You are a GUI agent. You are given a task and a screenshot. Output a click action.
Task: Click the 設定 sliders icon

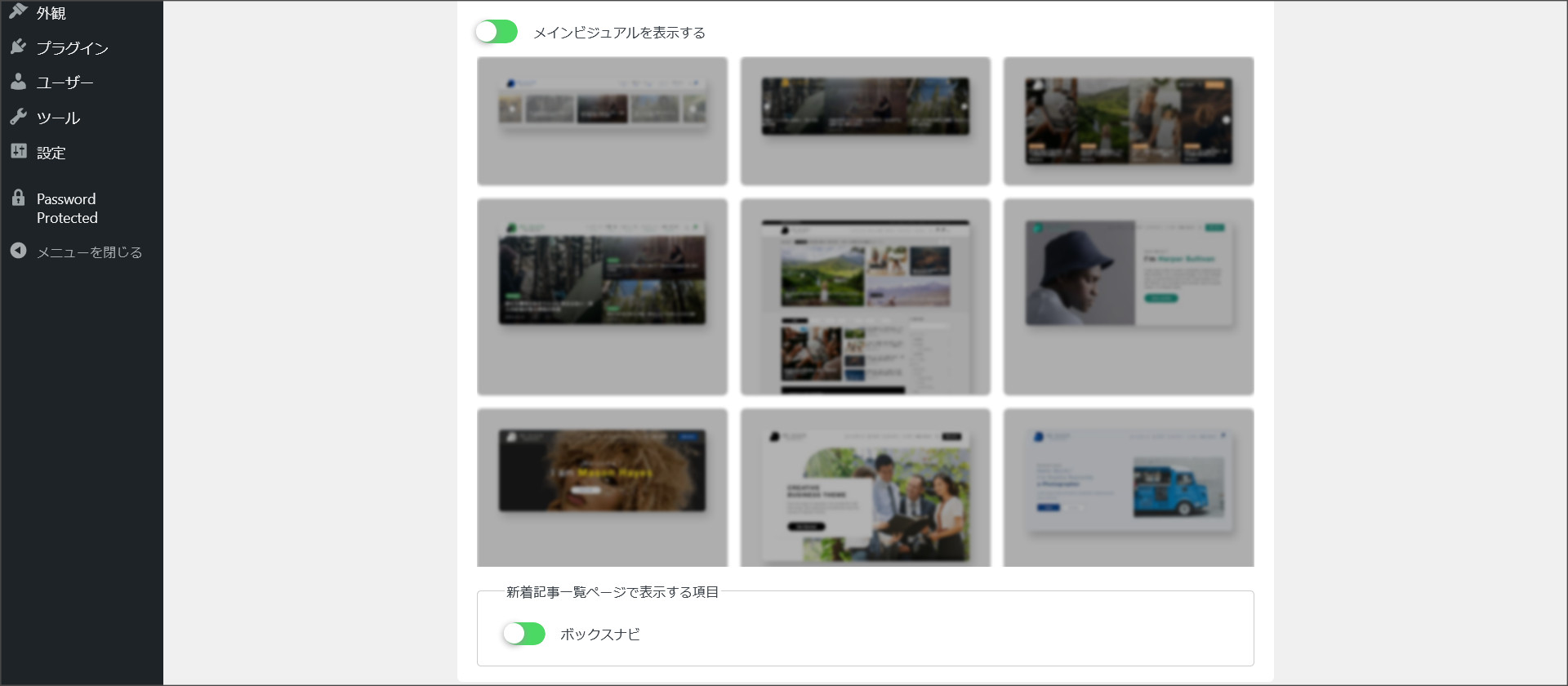pos(18,151)
